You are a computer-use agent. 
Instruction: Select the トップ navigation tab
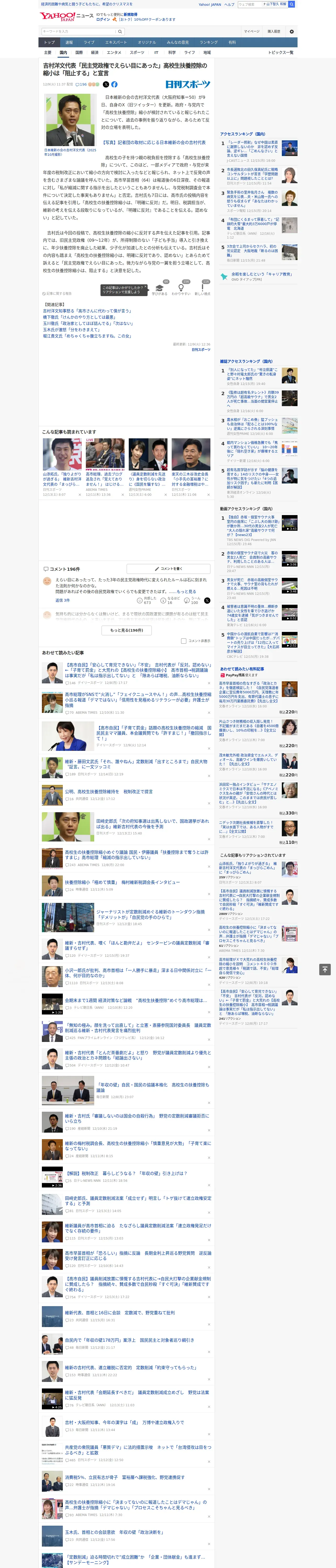click(x=49, y=42)
